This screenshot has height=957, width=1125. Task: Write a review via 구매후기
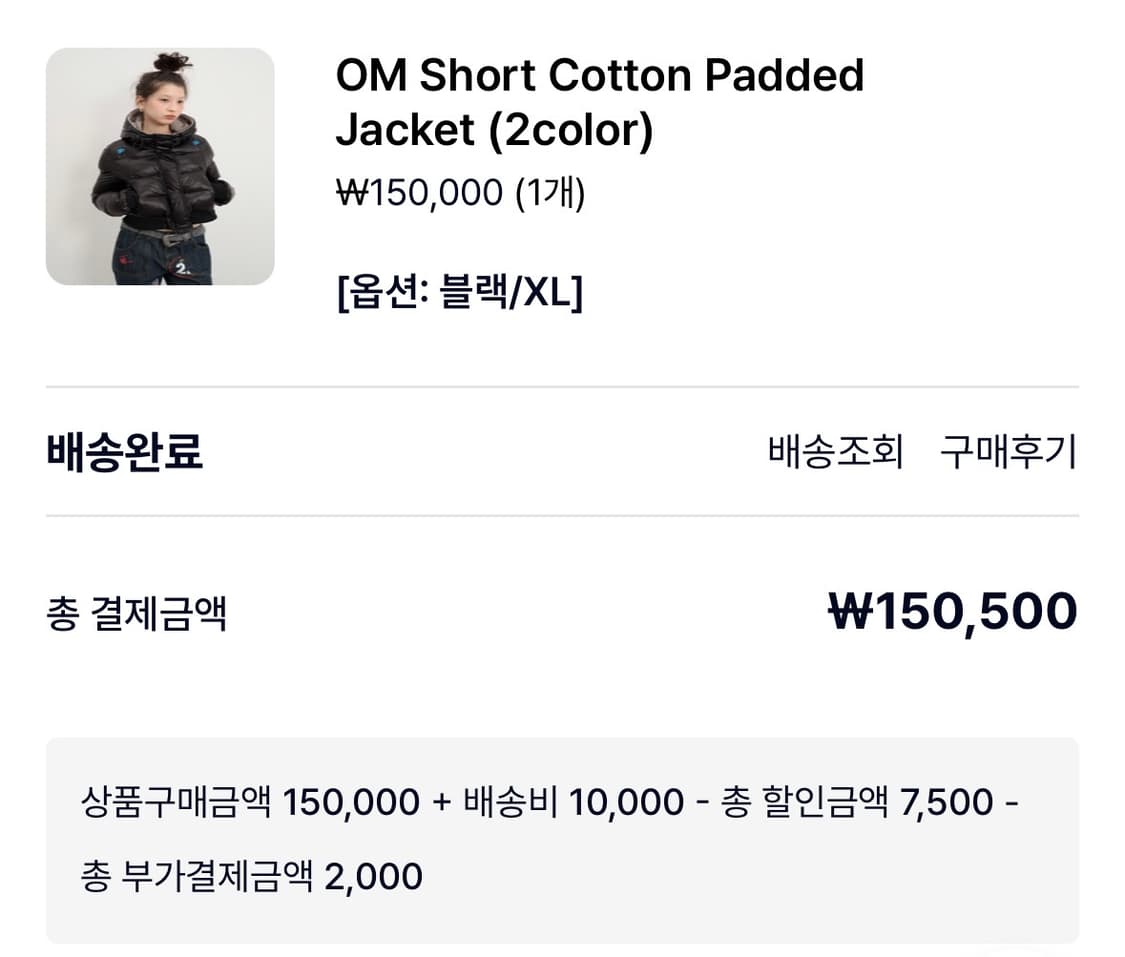[x=1008, y=452]
